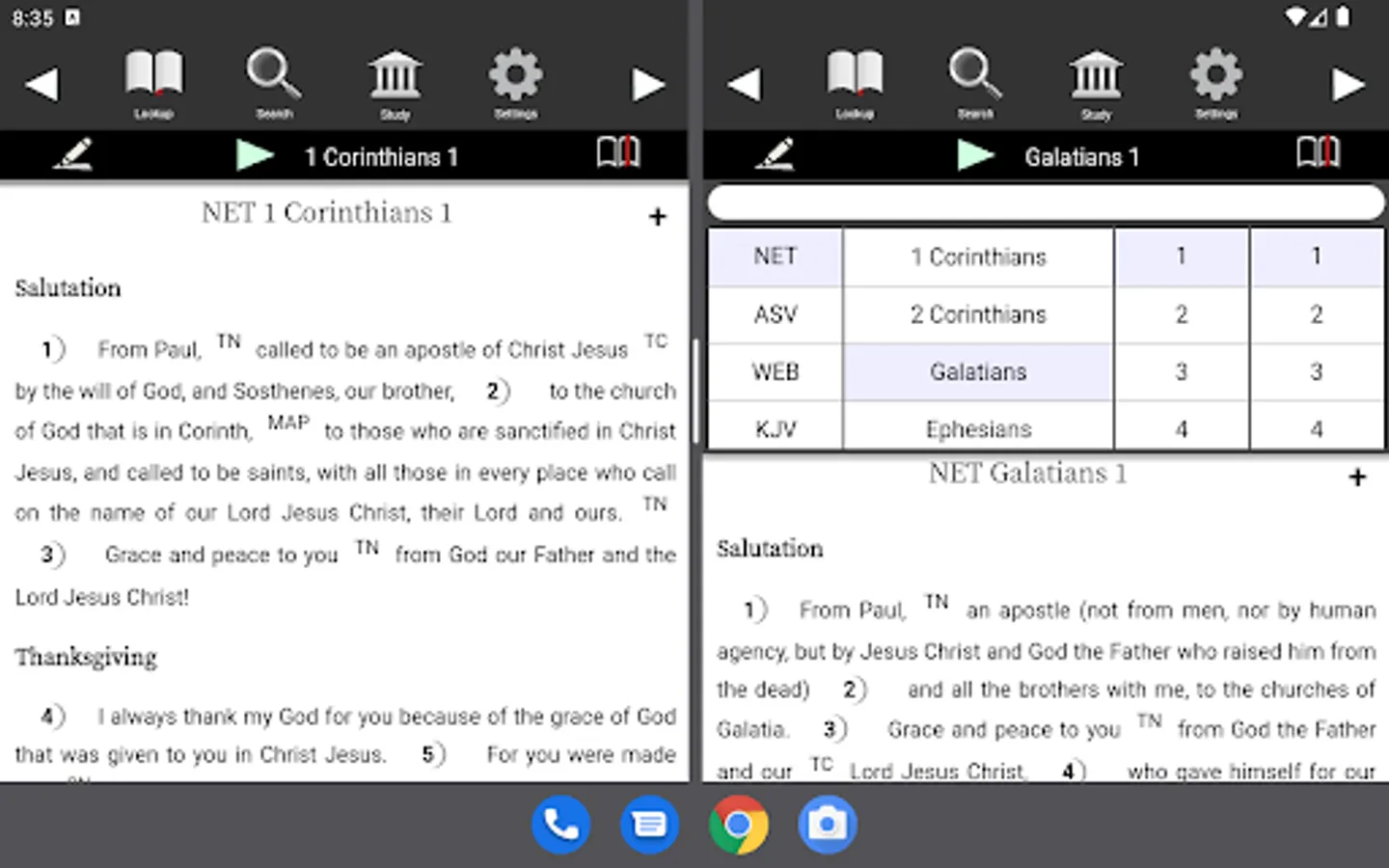This screenshot has width=1389, height=868.
Task: Launch Chrome from the dock
Action: point(738,825)
